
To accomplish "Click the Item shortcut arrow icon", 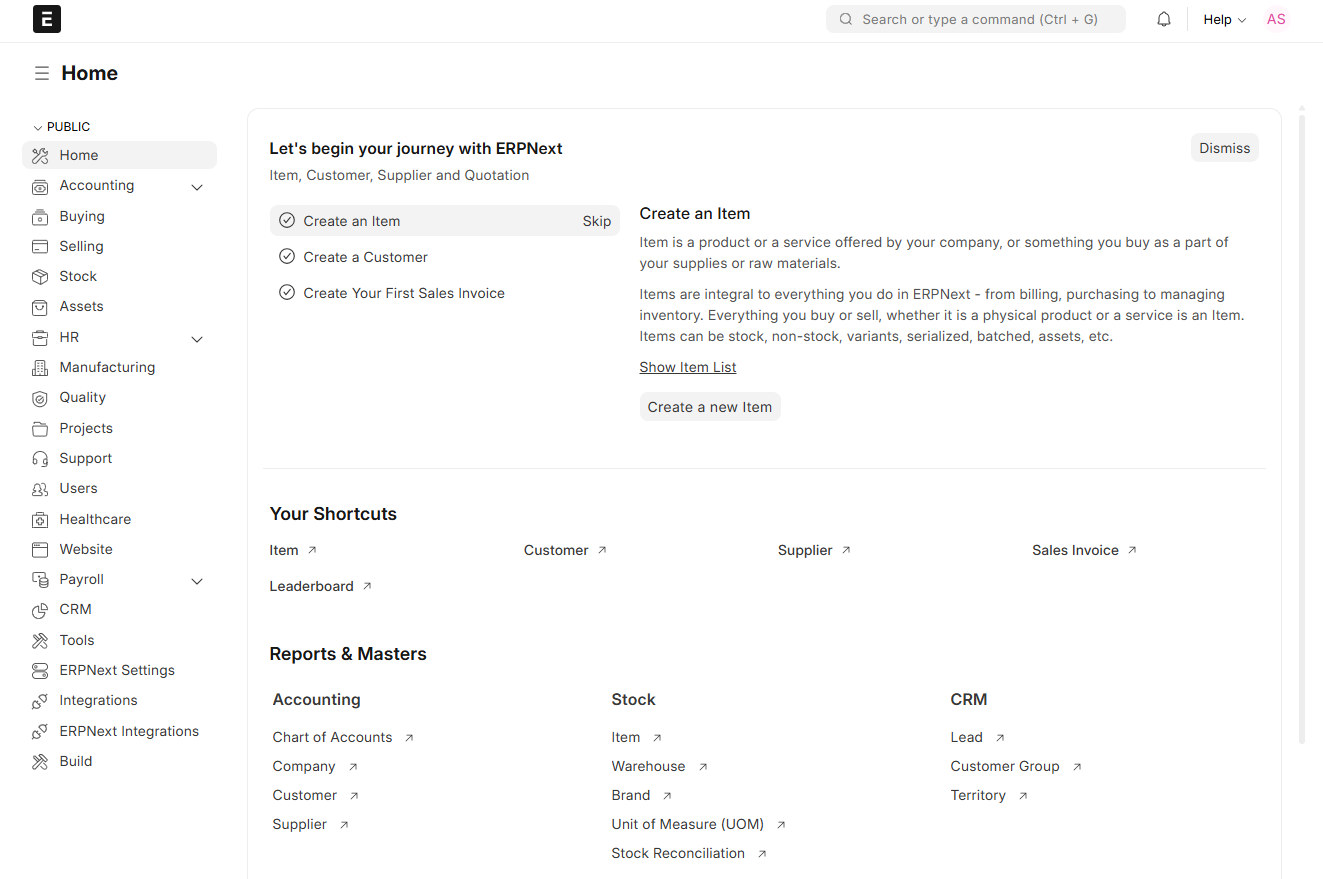I will pyautogui.click(x=312, y=550).
